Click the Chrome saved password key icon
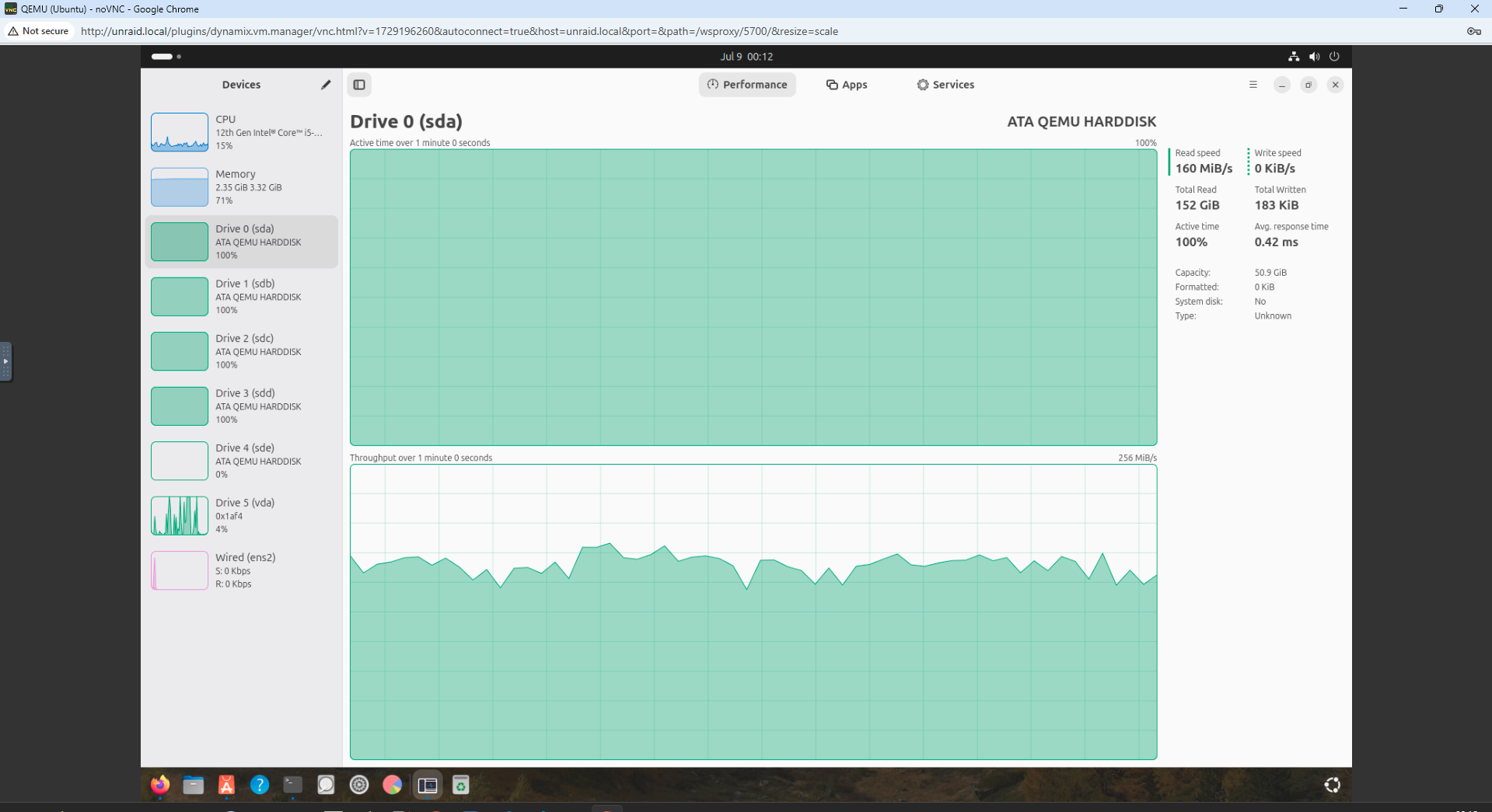This screenshot has height=812, width=1492. (1473, 31)
